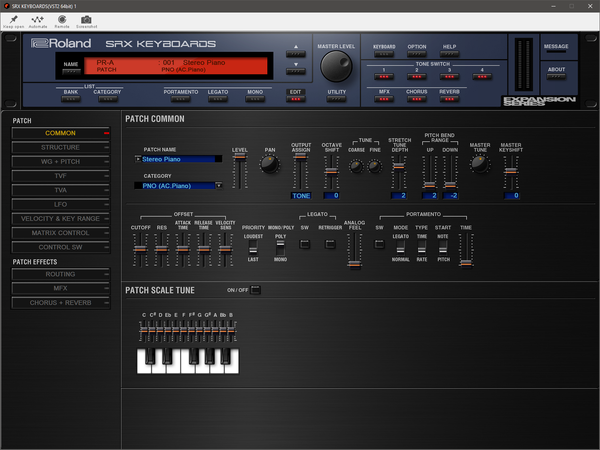
Task: Open the MATRIX CONTROL tab
Action: (x=60, y=233)
